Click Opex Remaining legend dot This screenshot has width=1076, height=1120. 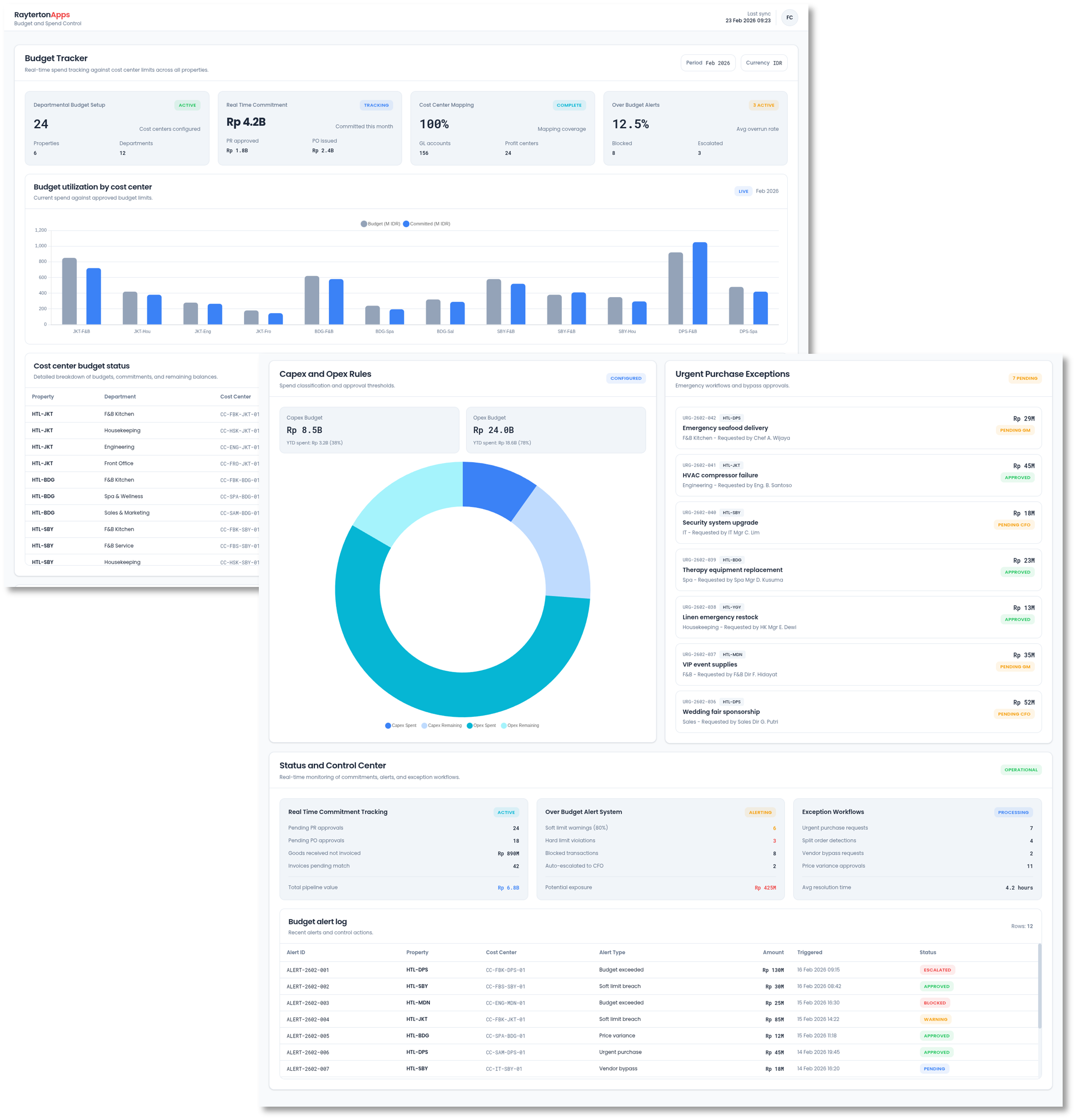pos(503,726)
